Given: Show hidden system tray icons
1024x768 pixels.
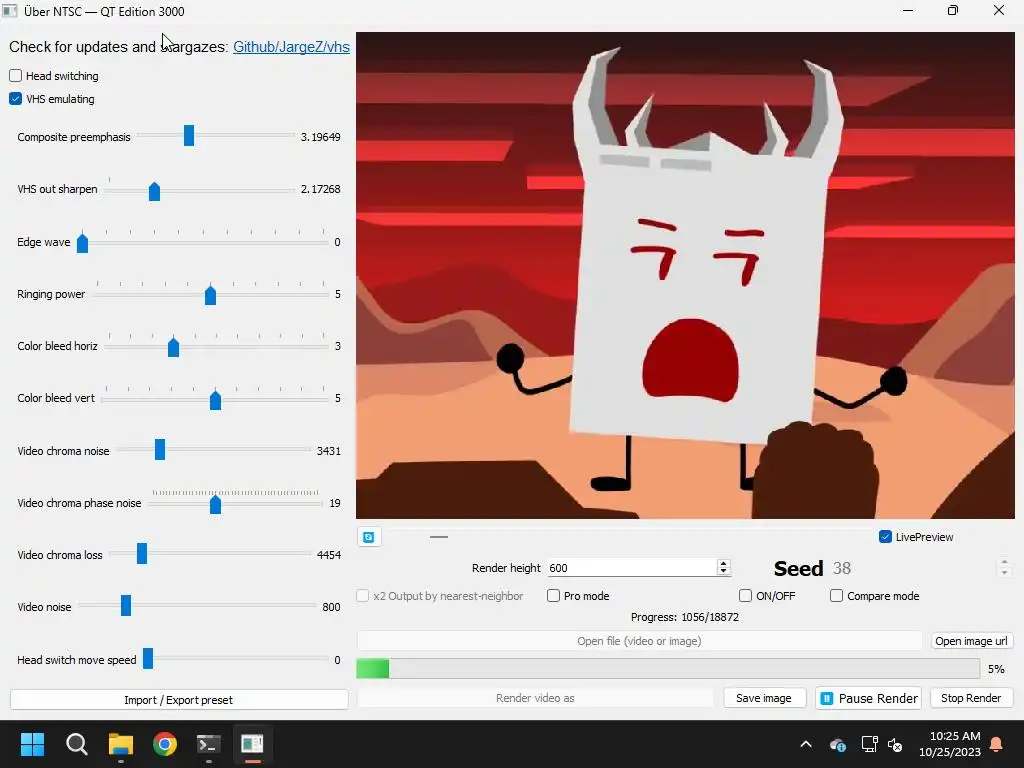Looking at the screenshot, I should pos(806,744).
